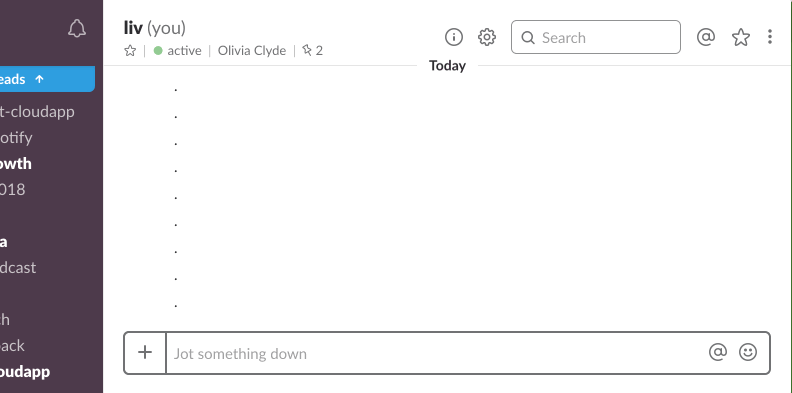This screenshot has width=792, height=393.
Task: View the 2 pinned items
Action: tap(312, 51)
